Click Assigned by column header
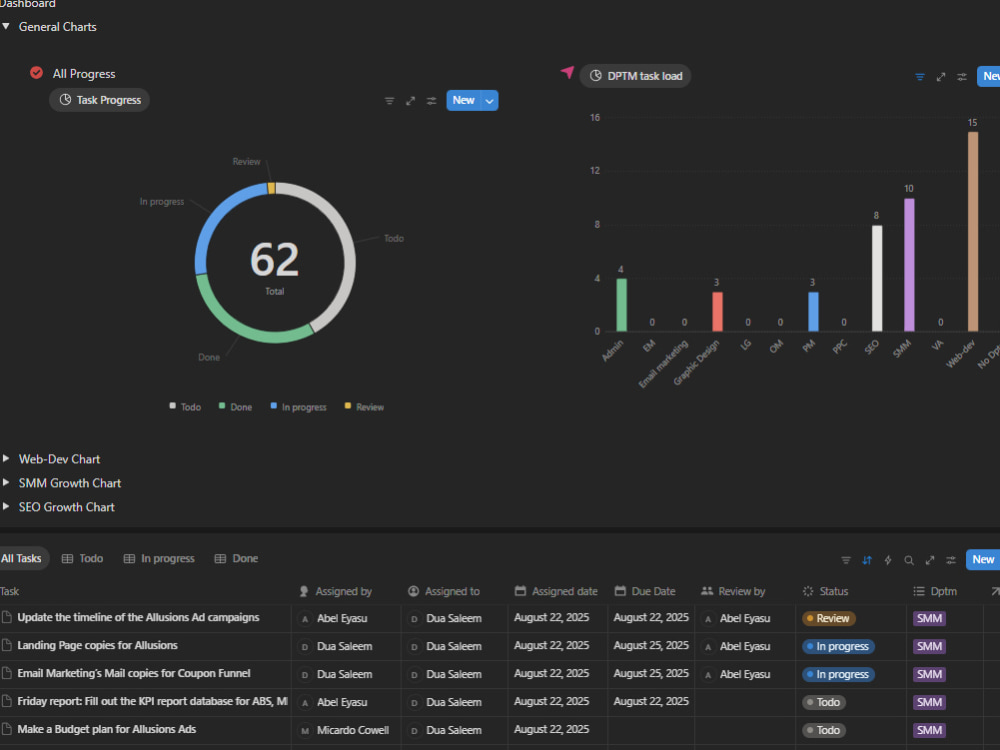The height and width of the screenshot is (750, 1000). tap(336, 591)
